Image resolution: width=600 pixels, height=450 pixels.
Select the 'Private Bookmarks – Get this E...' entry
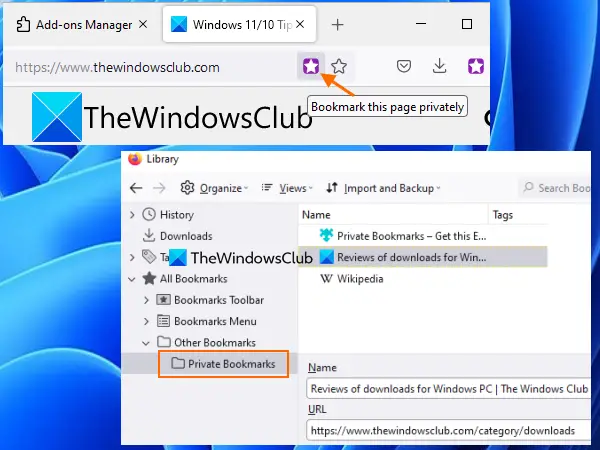pyautogui.click(x=422, y=236)
